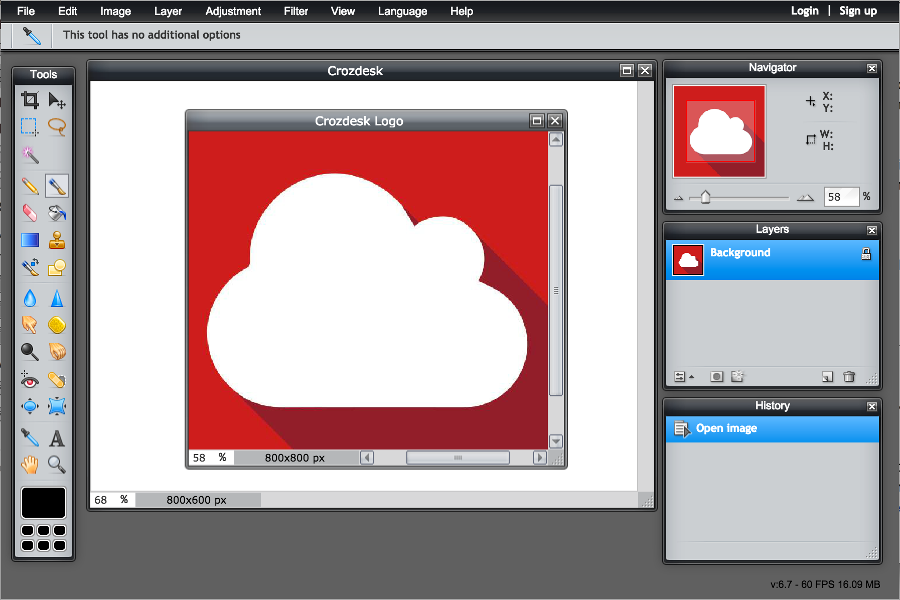Image resolution: width=900 pixels, height=600 pixels.
Task: Activate the Red Eye Reduction tool
Action: click(30, 380)
